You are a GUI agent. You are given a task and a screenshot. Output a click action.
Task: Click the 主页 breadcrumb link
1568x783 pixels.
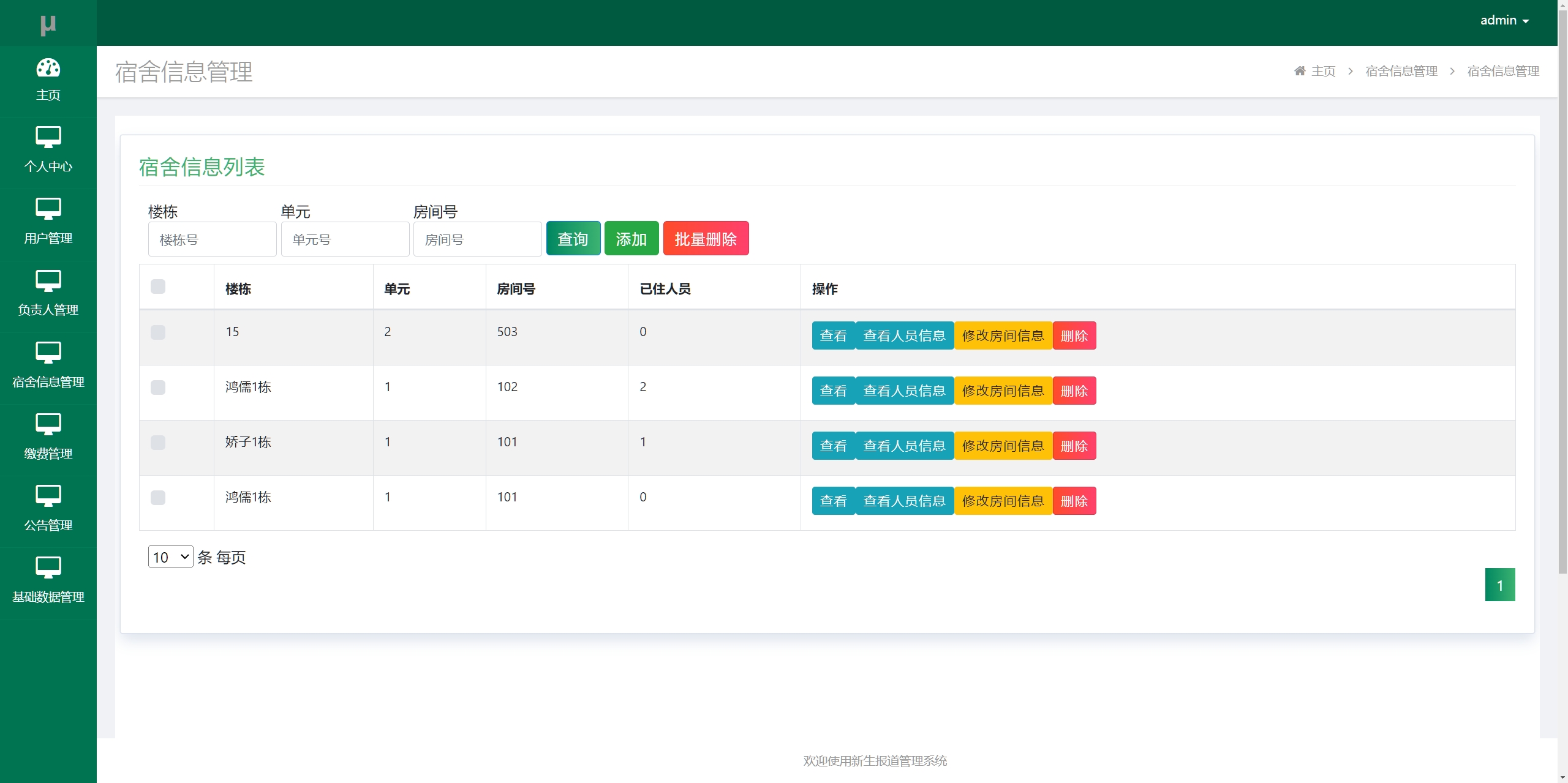click(1323, 71)
